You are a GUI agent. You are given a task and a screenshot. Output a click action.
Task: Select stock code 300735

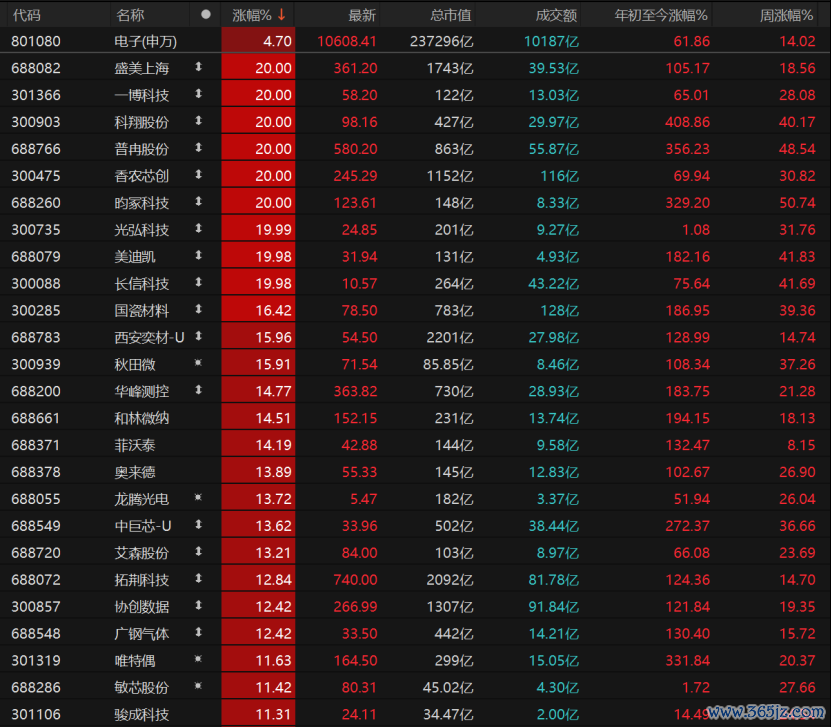click(36, 230)
